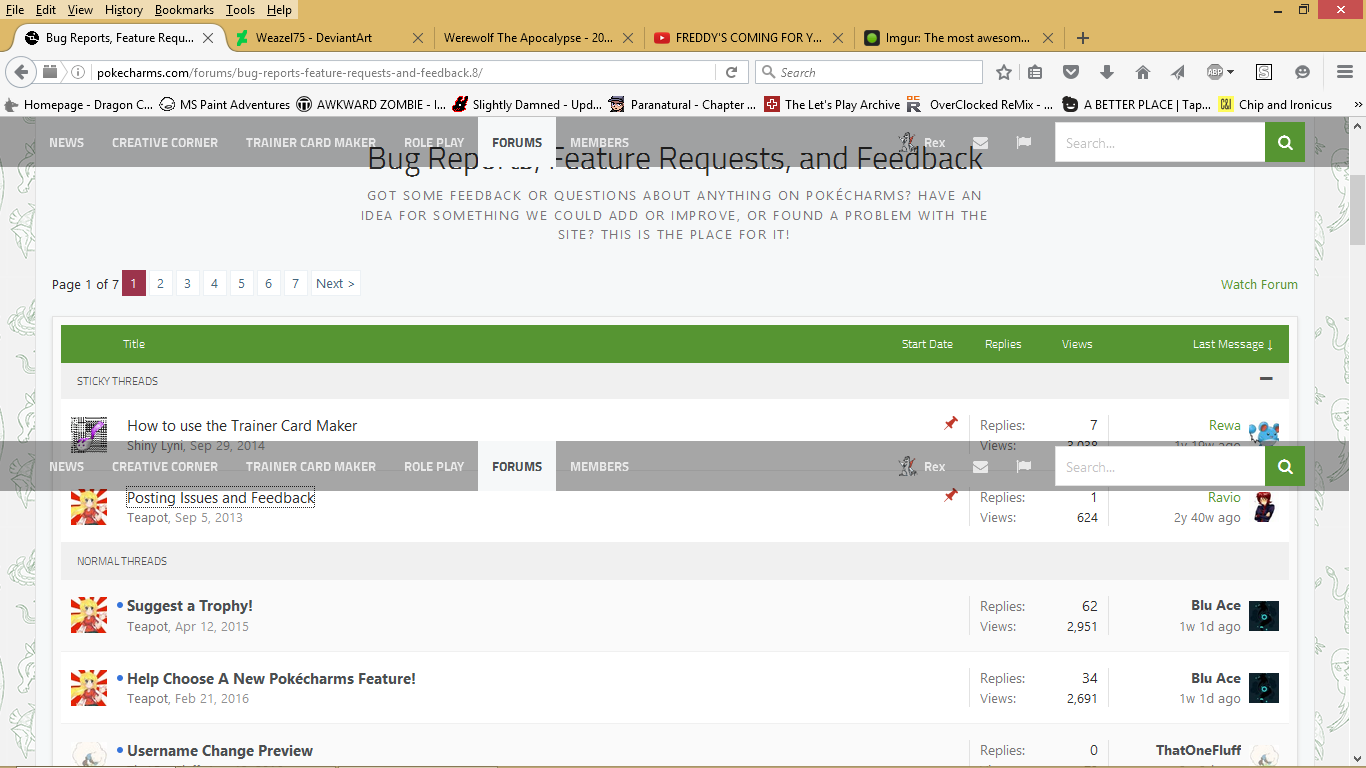Open the Help menu

[279, 10]
